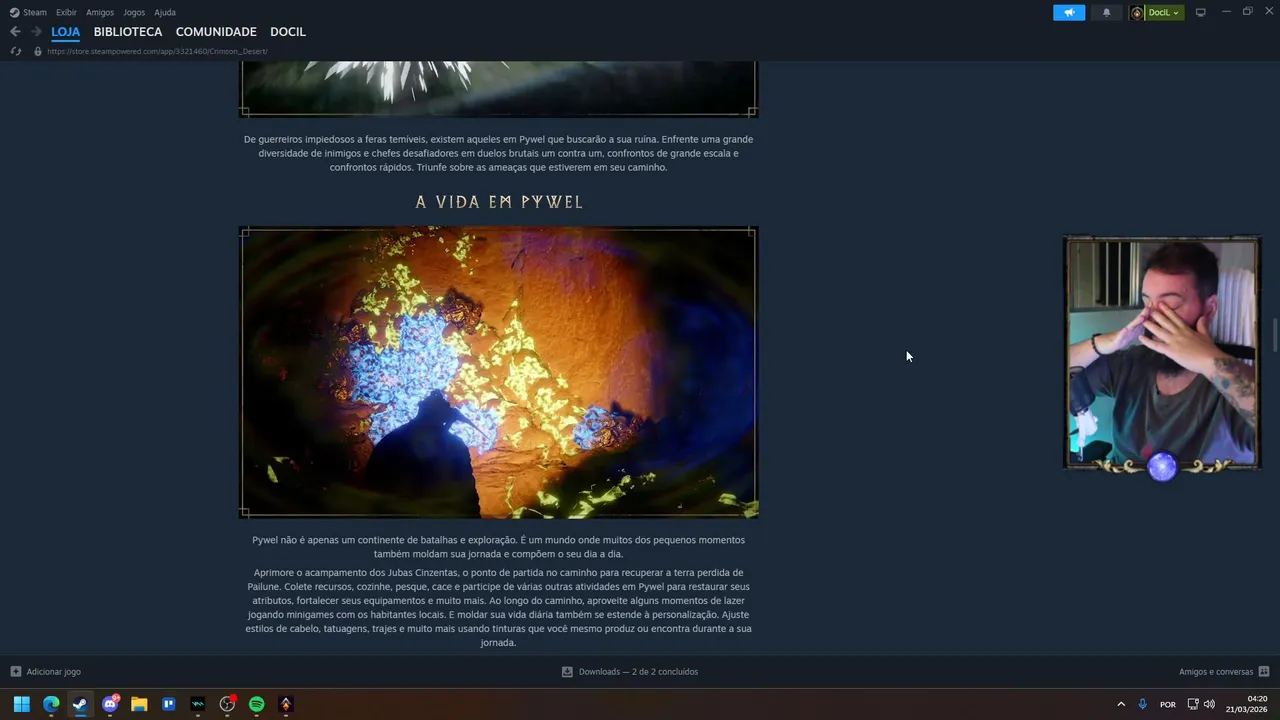Screen dimensions: 1280x720
Task: Show hidden system tray icons
Action: click(x=1121, y=704)
